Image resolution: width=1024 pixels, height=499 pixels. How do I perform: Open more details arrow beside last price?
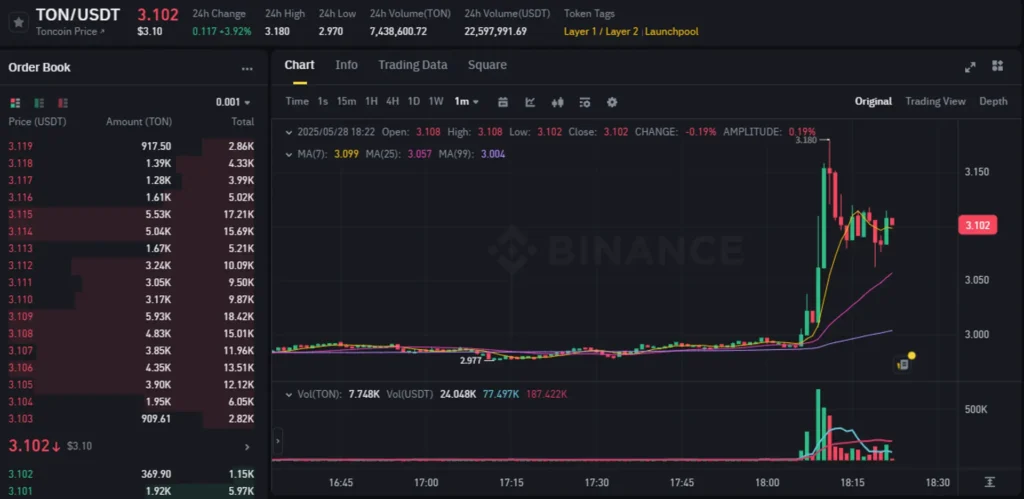[247, 447]
